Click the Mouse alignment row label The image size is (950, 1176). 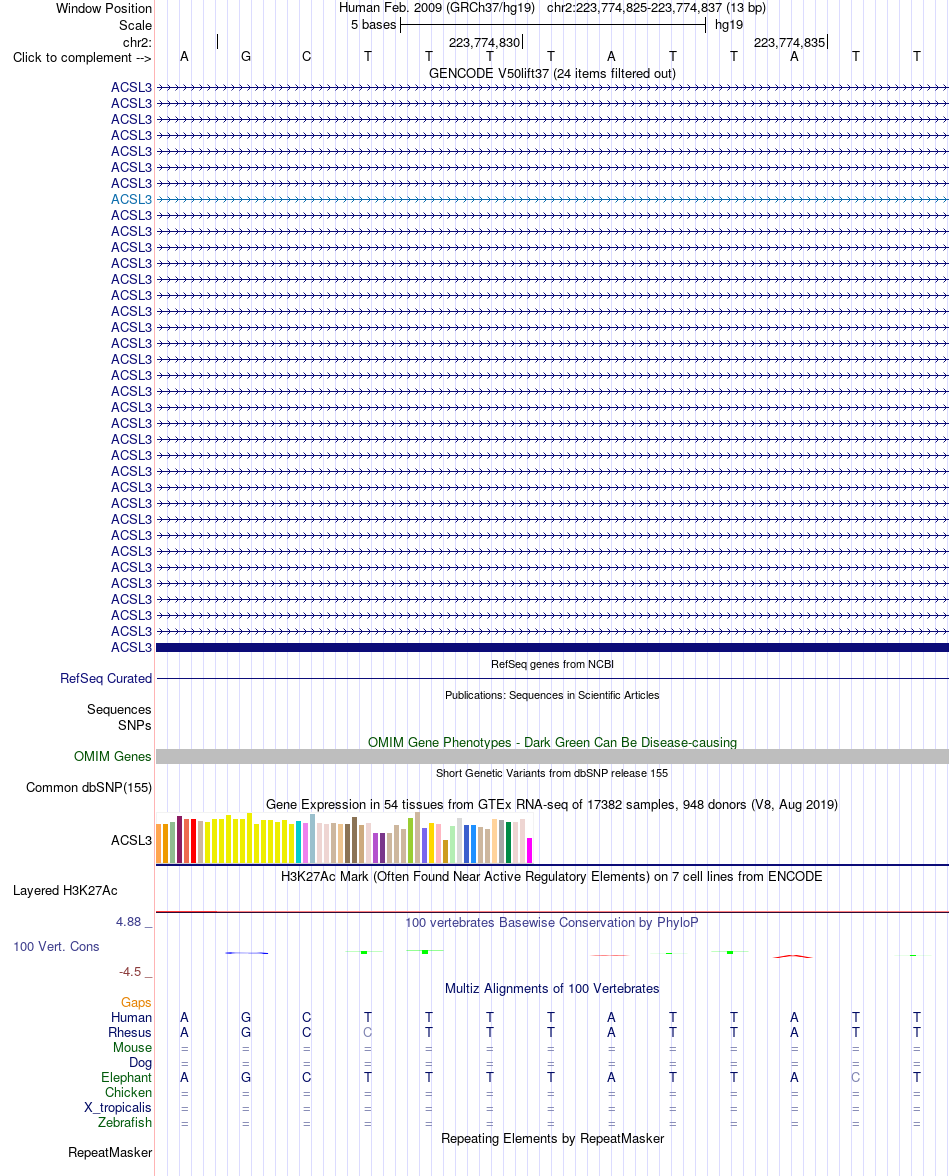132,1048
